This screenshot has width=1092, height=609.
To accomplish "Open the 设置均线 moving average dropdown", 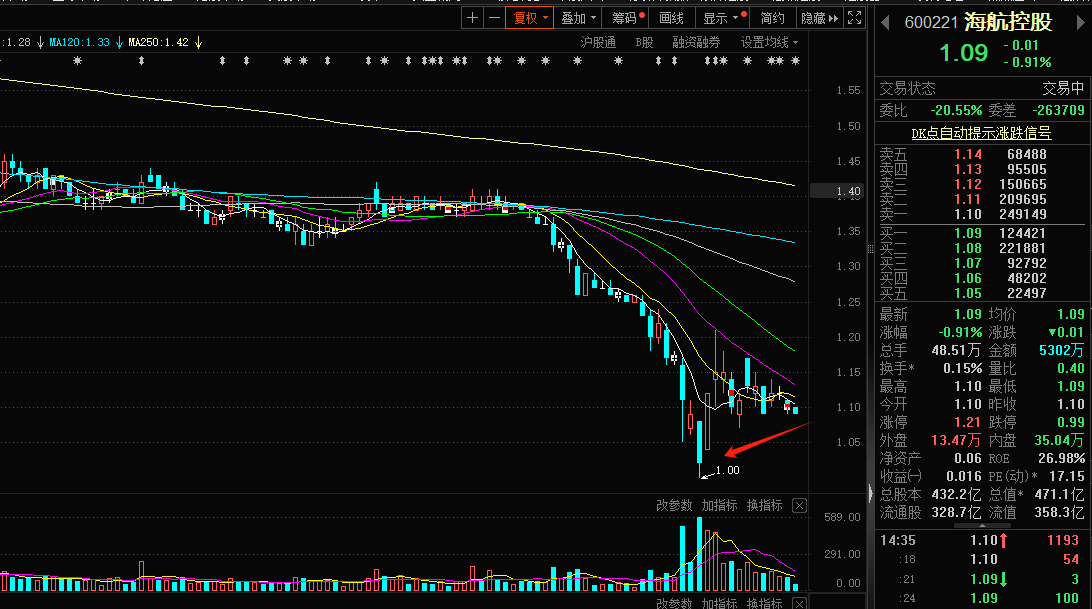I will tap(770, 42).
